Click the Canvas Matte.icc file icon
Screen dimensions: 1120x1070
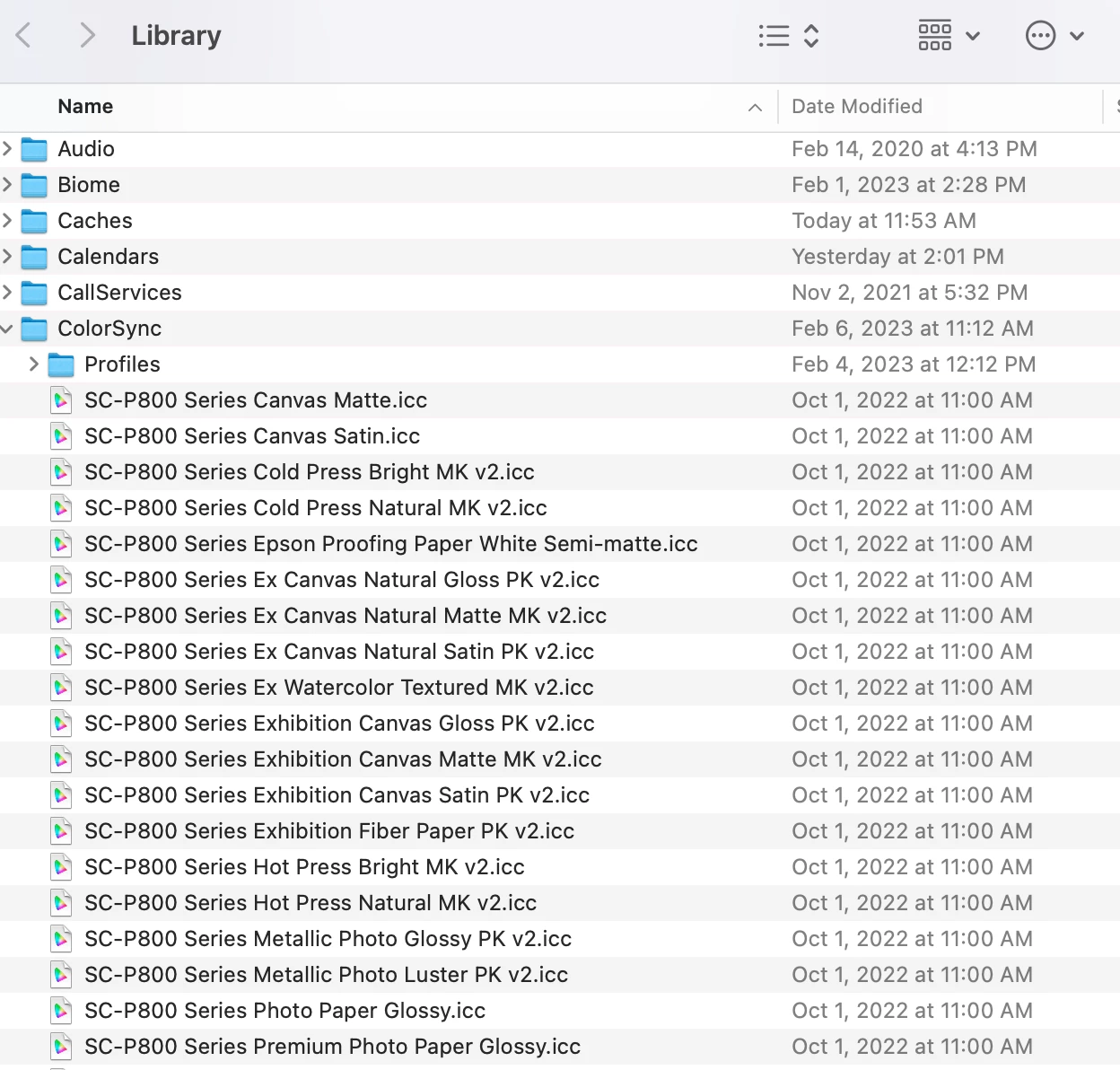point(61,400)
